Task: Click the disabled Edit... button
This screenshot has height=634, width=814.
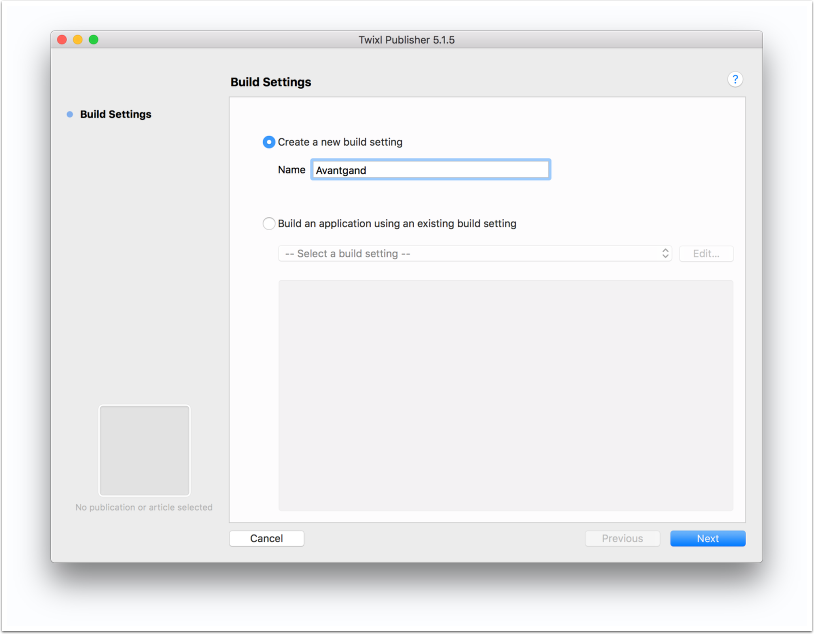Action: click(706, 254)
